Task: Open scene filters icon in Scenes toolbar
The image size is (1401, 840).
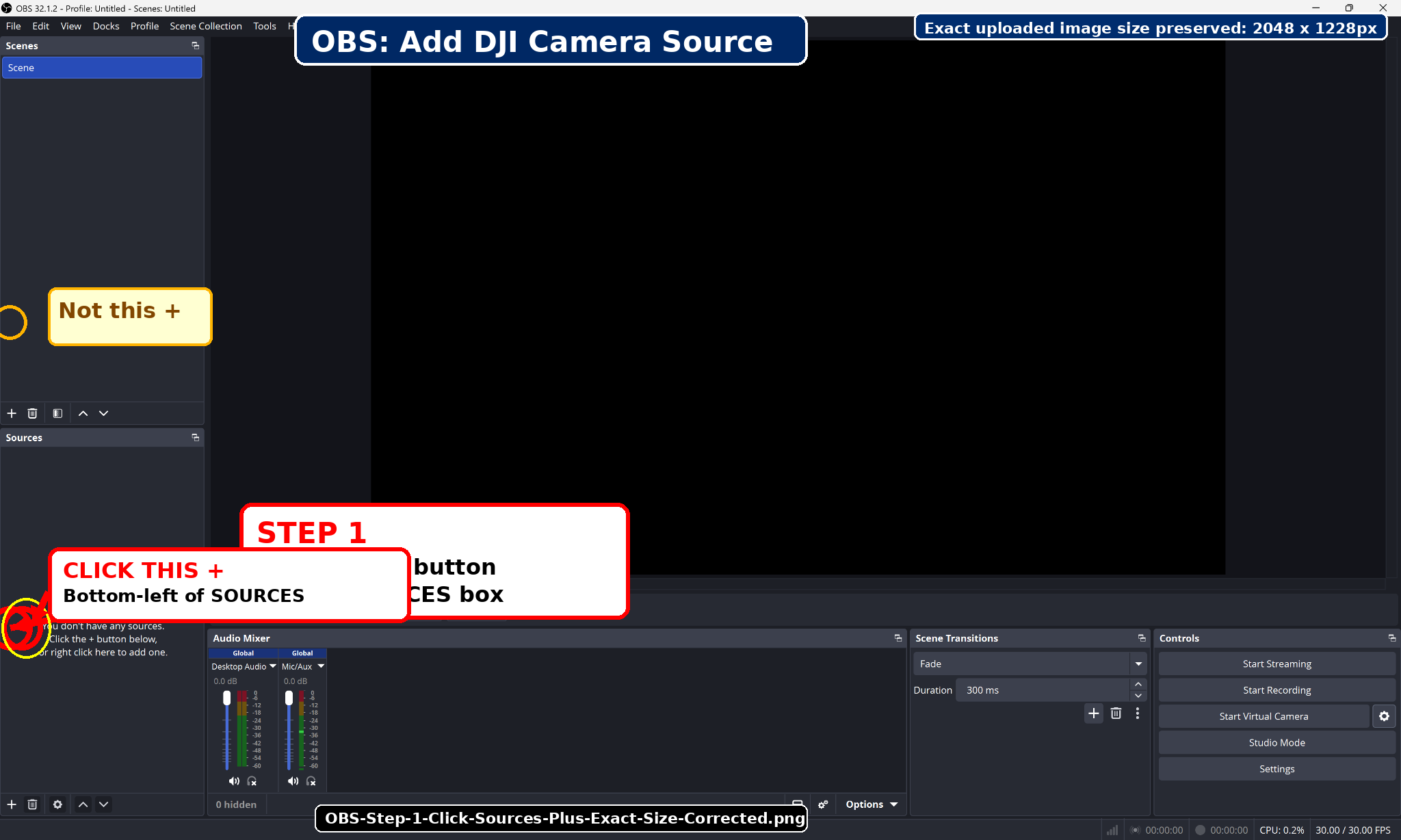Action: click(57, 413)
